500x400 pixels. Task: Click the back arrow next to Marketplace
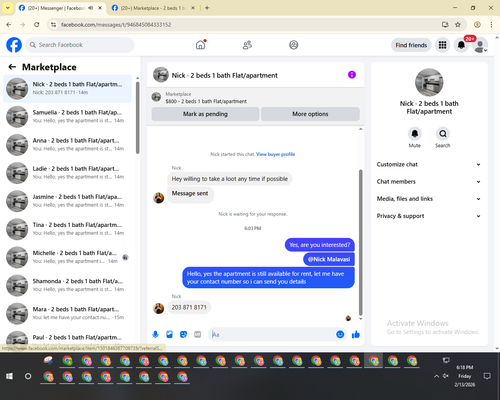12,67
